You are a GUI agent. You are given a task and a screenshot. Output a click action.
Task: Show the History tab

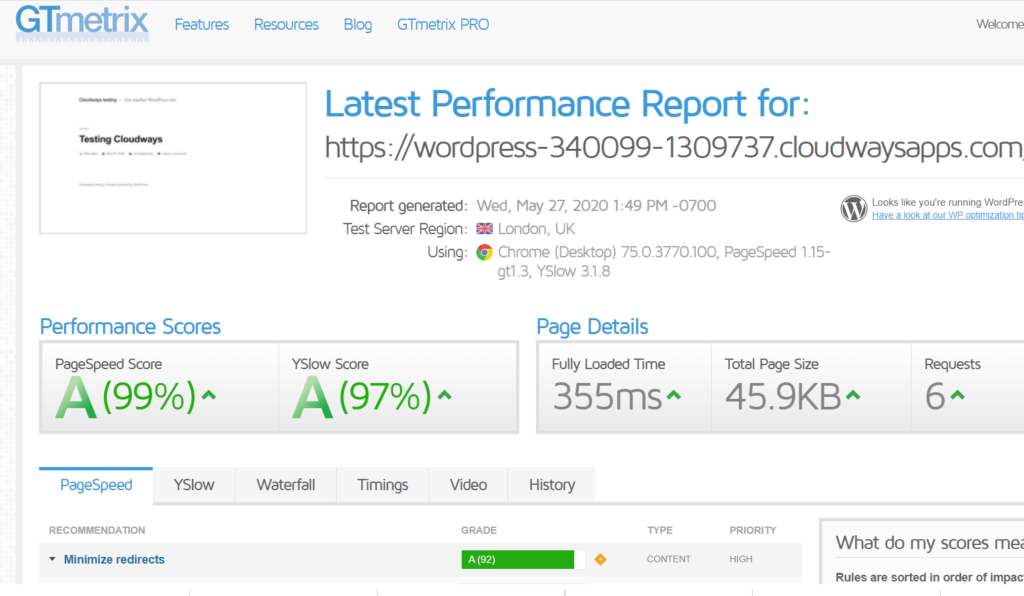(552, 485)
